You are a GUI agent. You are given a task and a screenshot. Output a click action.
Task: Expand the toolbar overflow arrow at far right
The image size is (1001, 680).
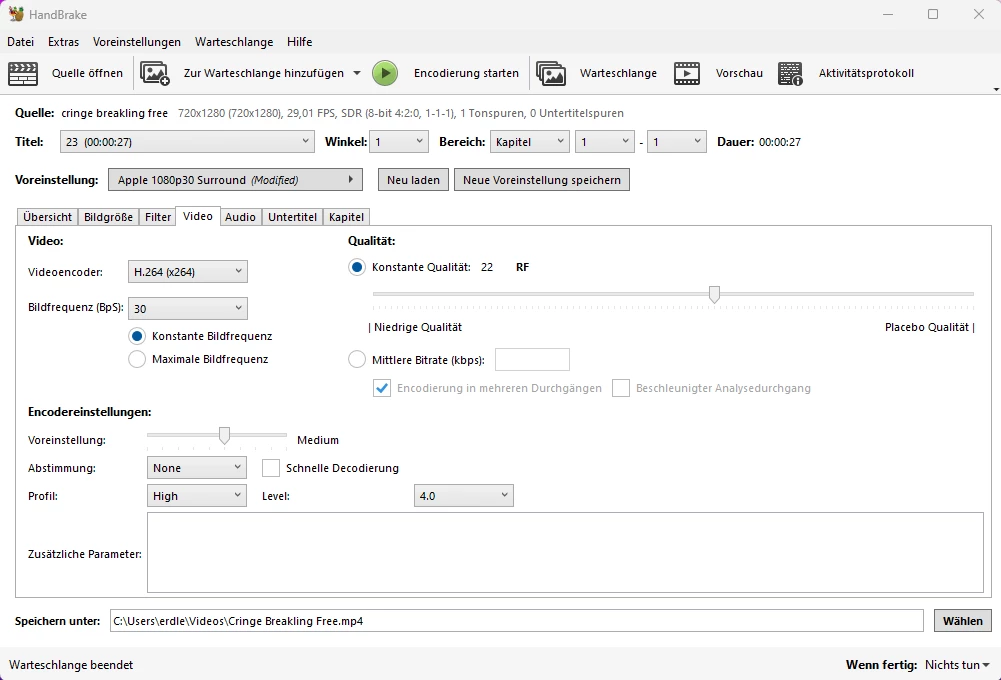(996, 90)
